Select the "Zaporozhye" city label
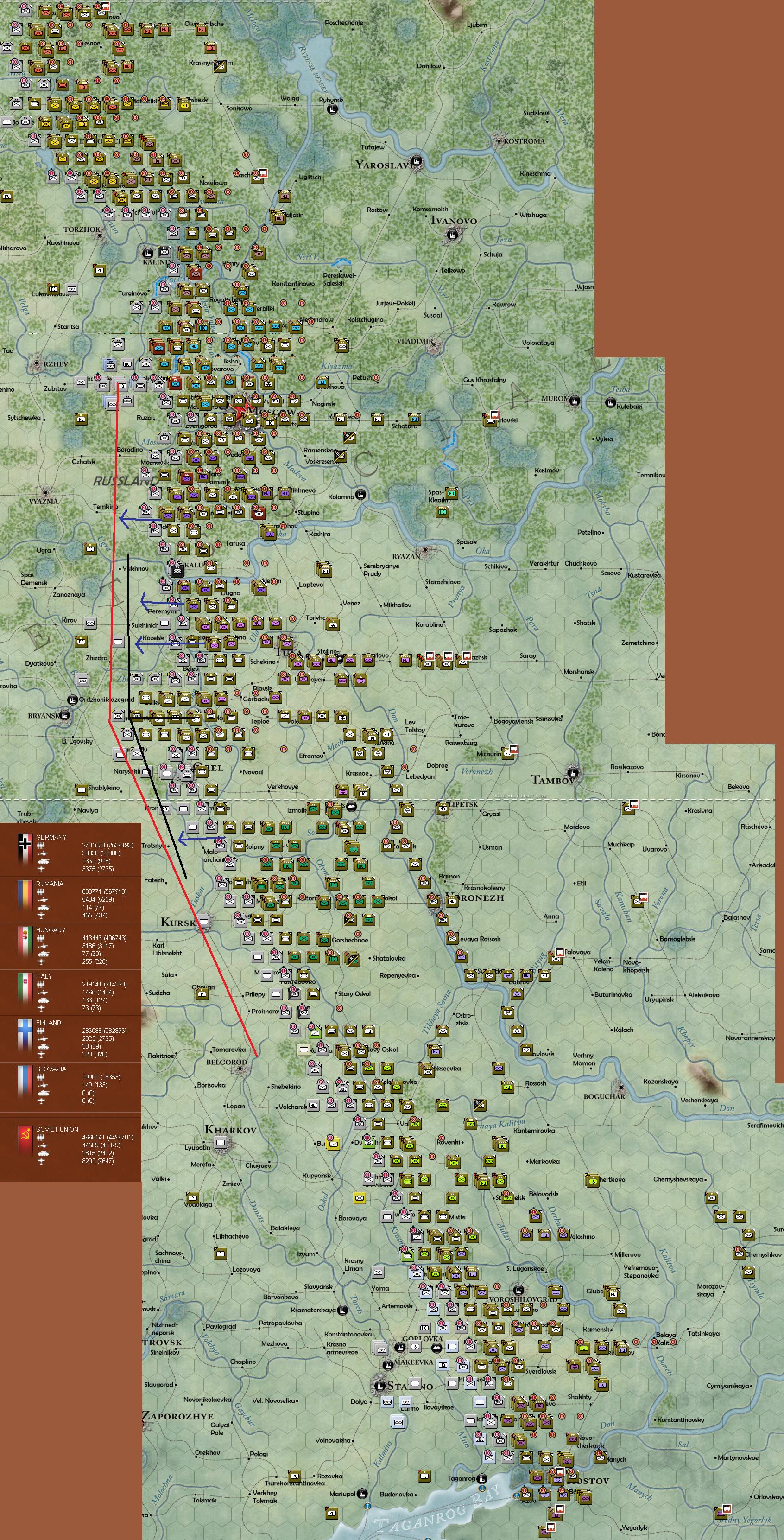 [177, 1416]
